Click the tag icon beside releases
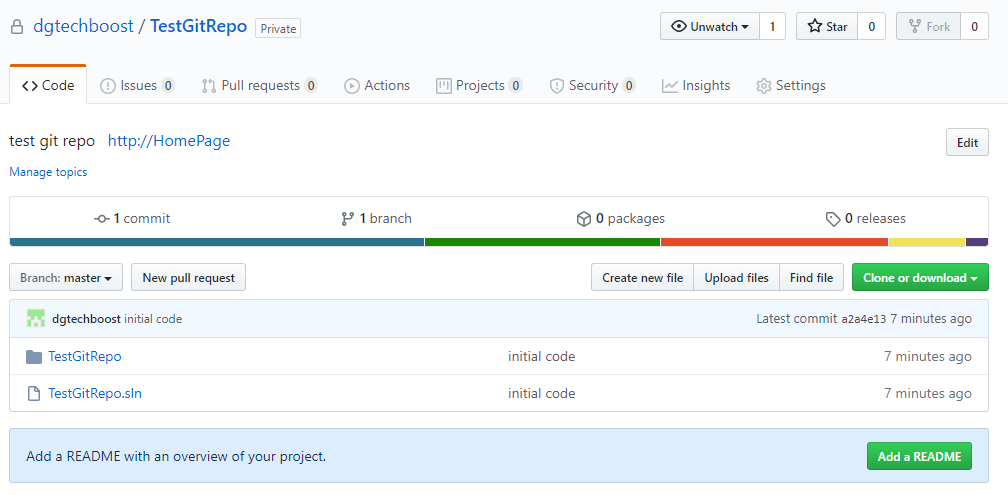This screenshot has width=1008, height=495. [832, 219]
